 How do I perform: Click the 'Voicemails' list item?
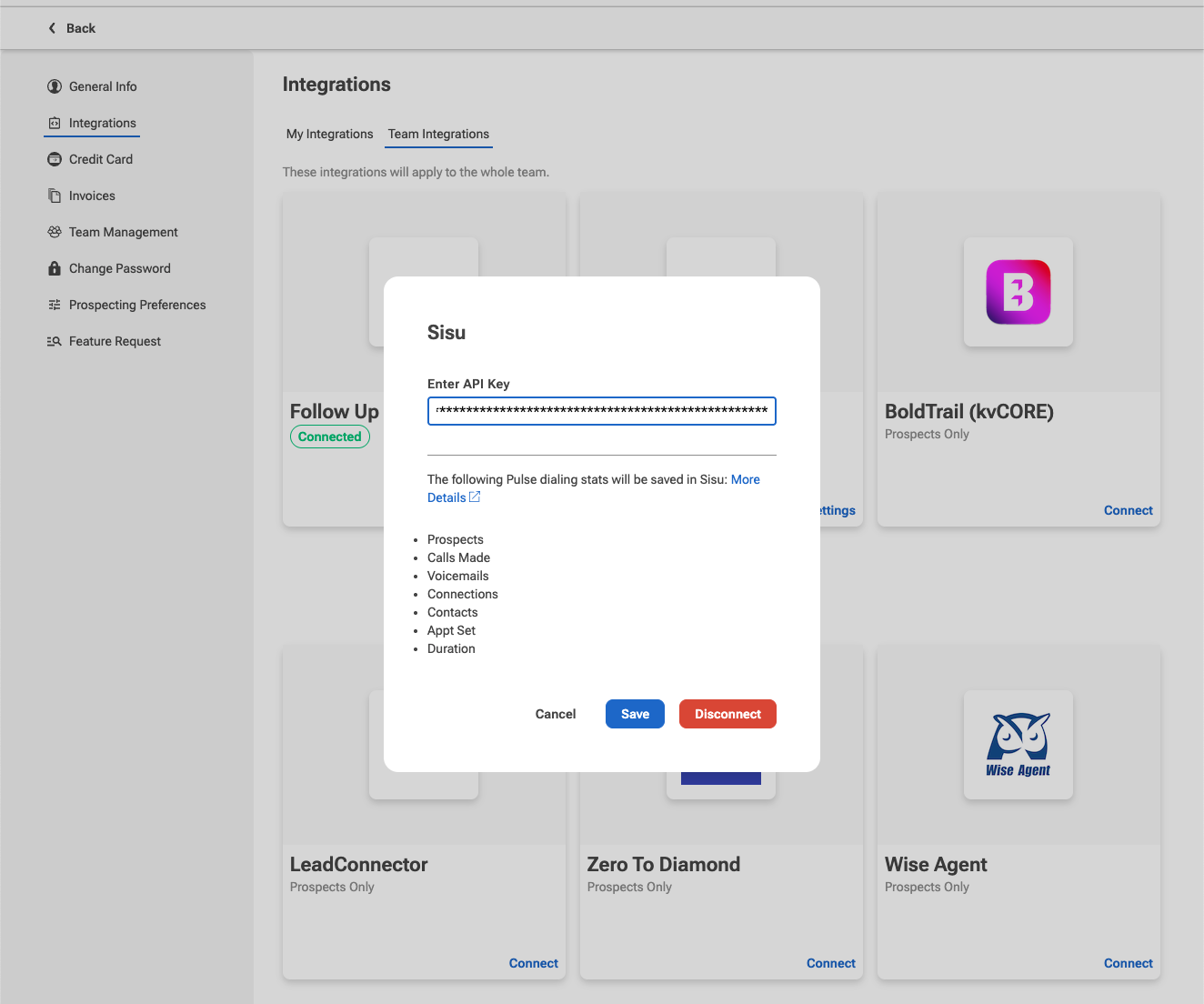(x=457, y=576)
